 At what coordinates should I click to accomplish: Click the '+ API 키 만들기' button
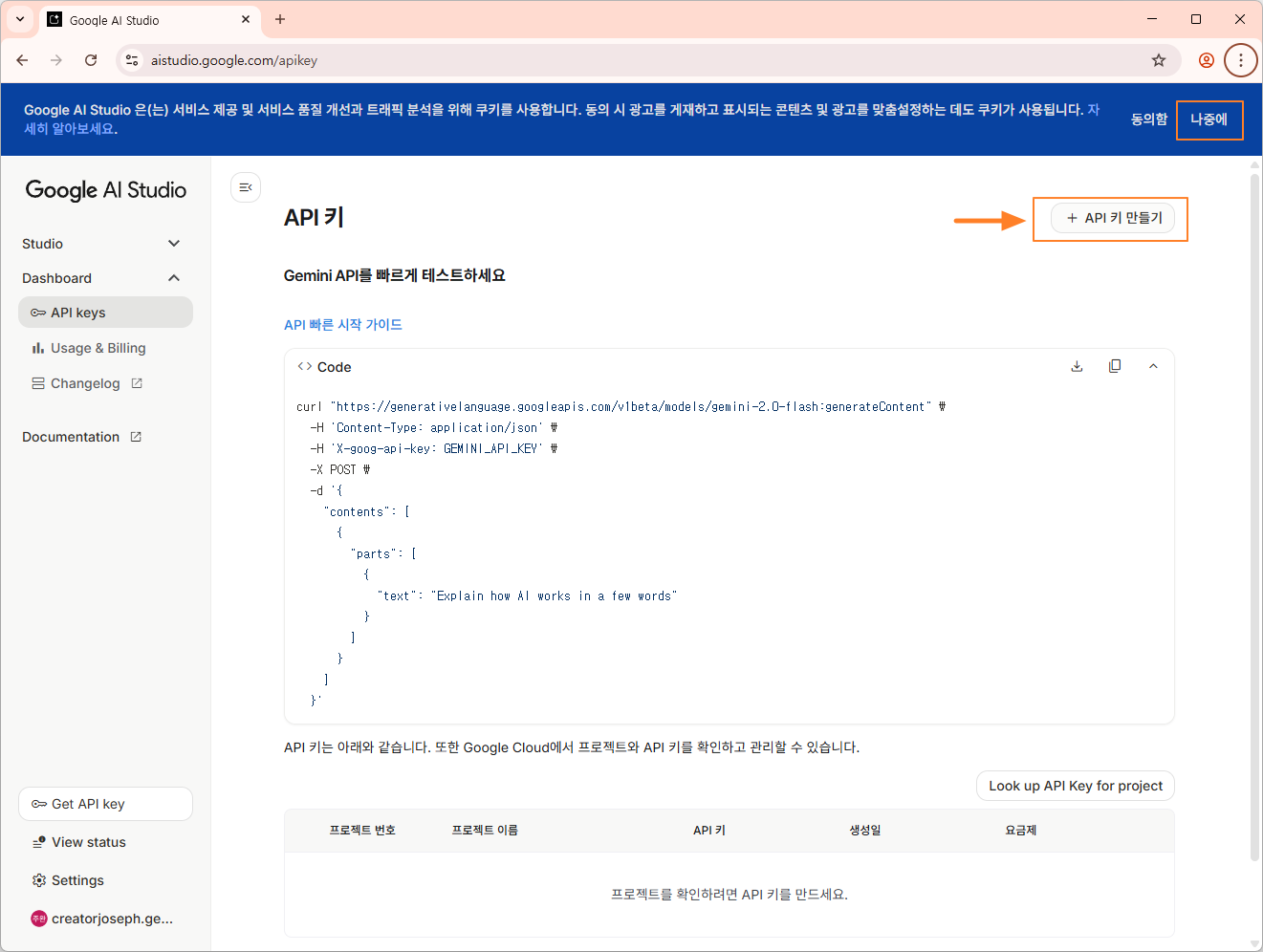[x=1113, y=218]
